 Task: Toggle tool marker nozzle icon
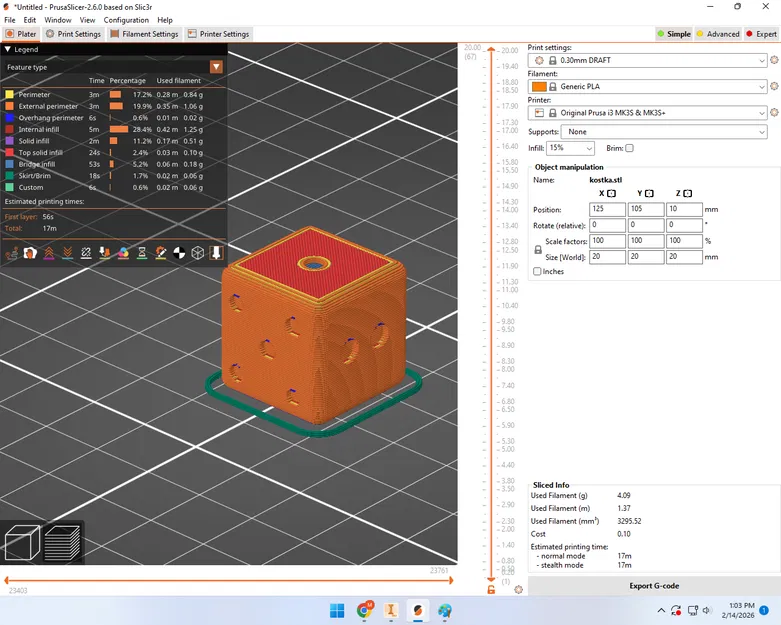pos(217,253)
